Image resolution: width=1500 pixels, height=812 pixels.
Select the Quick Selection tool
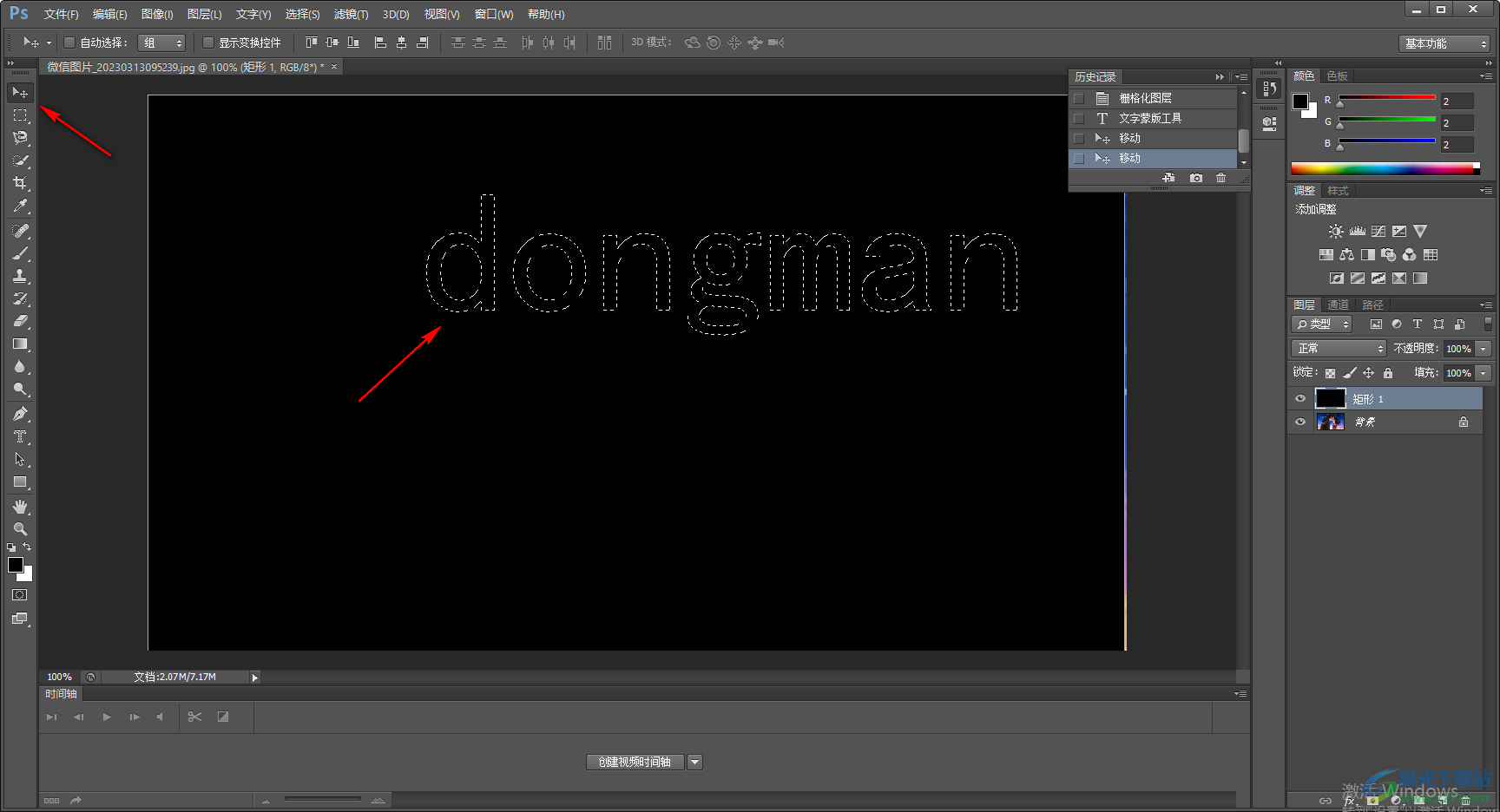pos(20,160)
